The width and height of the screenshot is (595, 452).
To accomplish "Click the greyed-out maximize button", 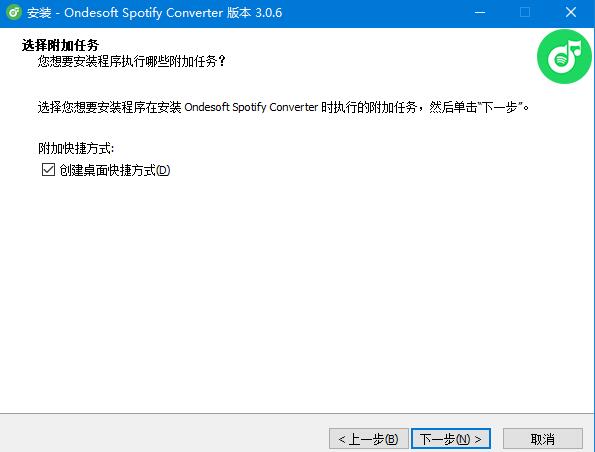I will coord(525,13).
